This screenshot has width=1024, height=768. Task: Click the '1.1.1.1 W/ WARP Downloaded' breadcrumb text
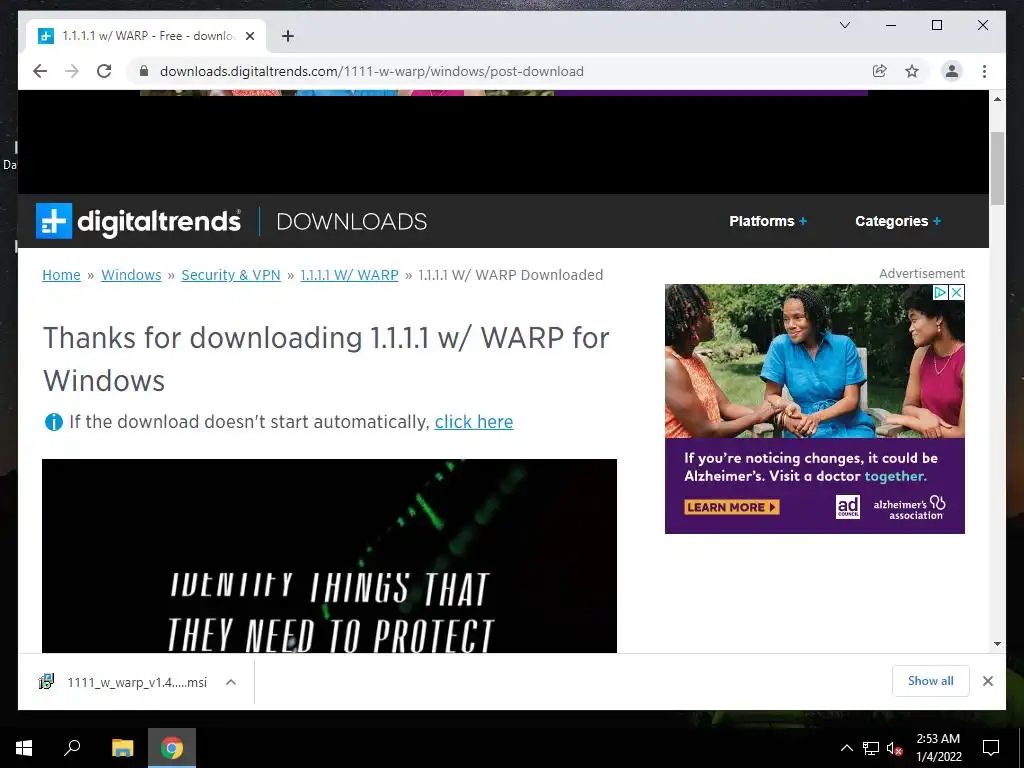coord(511,275)
